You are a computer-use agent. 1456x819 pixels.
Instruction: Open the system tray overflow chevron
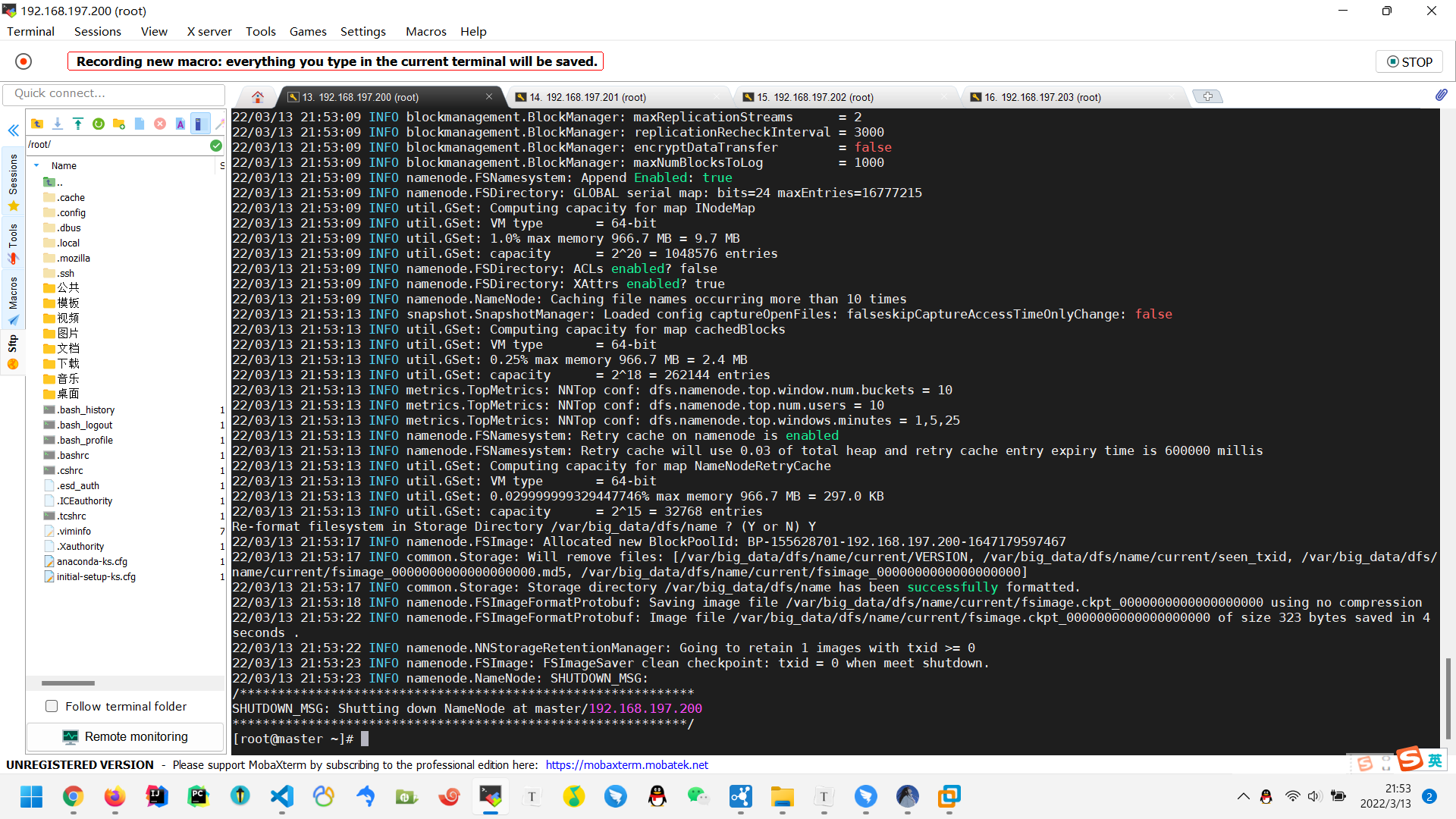1244,796
